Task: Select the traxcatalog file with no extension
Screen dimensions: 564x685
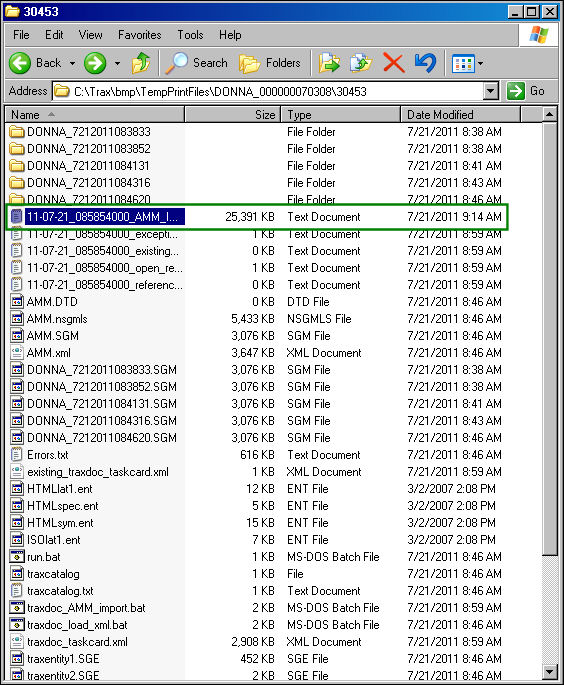Action: pyautogui.click(x=53, y=574)
